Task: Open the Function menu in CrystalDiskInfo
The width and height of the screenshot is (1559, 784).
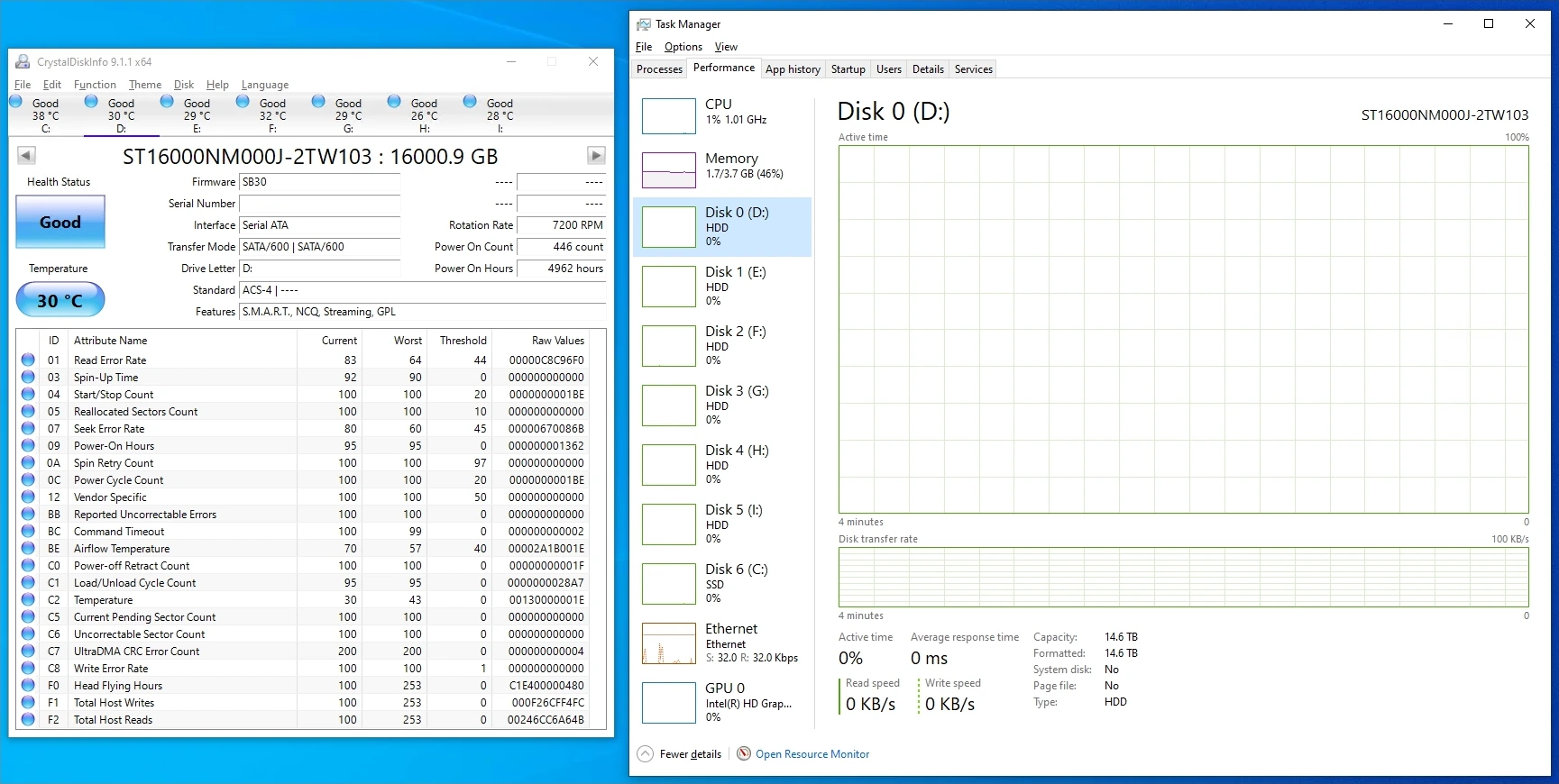Action: click(x=95, y=85)
